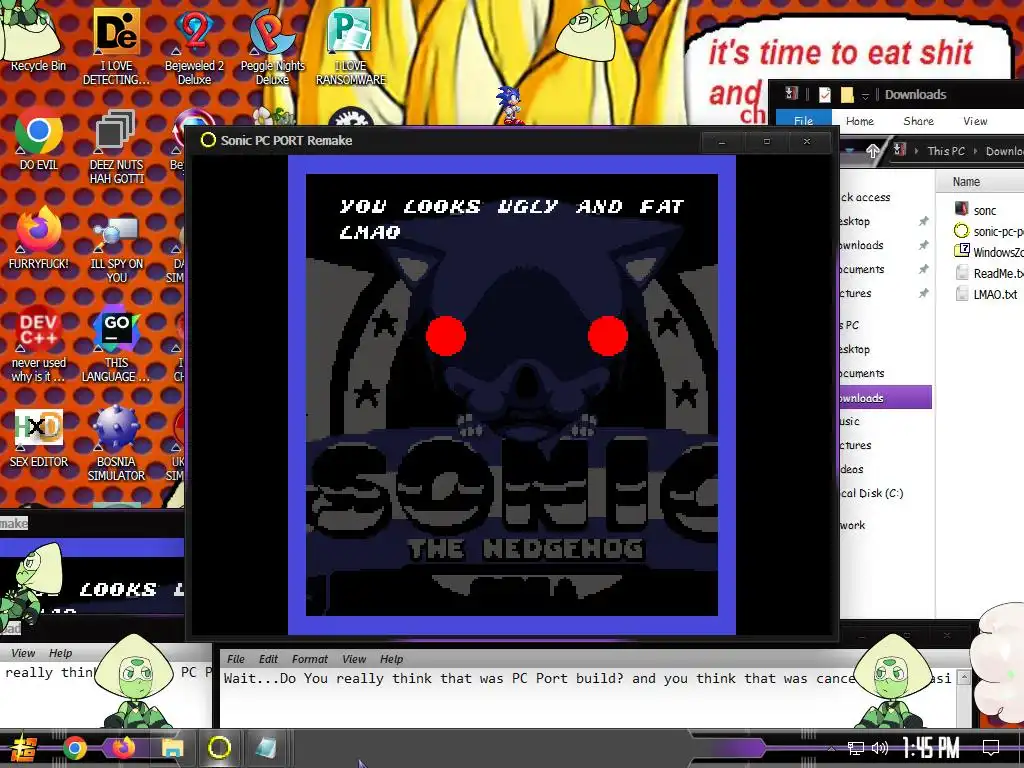Viewport: 1024px width, 768px height.
Task: Open the Edit menu in front Notepad
Action: tap(268, 659)
